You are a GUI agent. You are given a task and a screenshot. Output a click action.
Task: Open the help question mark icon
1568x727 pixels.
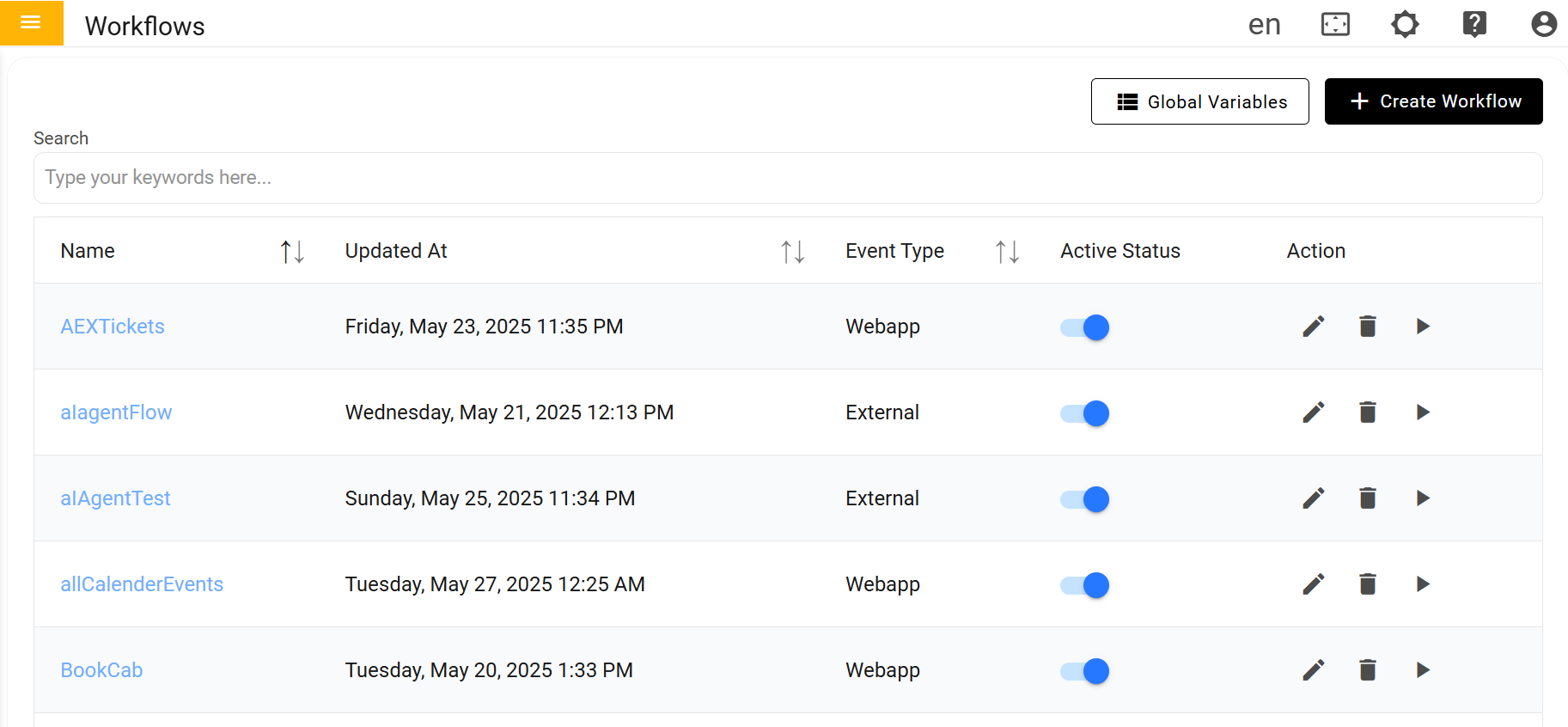(1474, 24)
